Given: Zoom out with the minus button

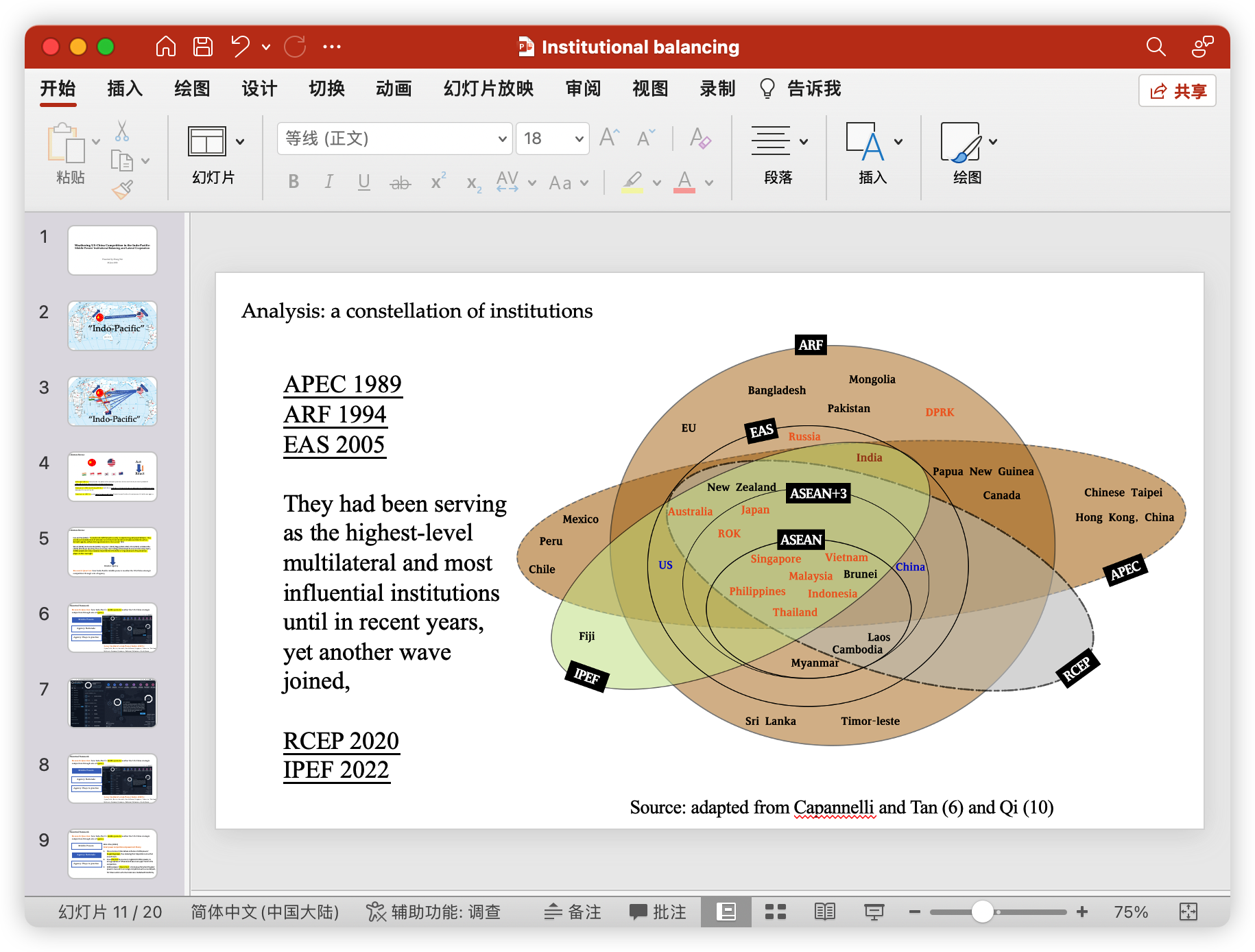Looking at the screenshot, I should coord(914,912).
